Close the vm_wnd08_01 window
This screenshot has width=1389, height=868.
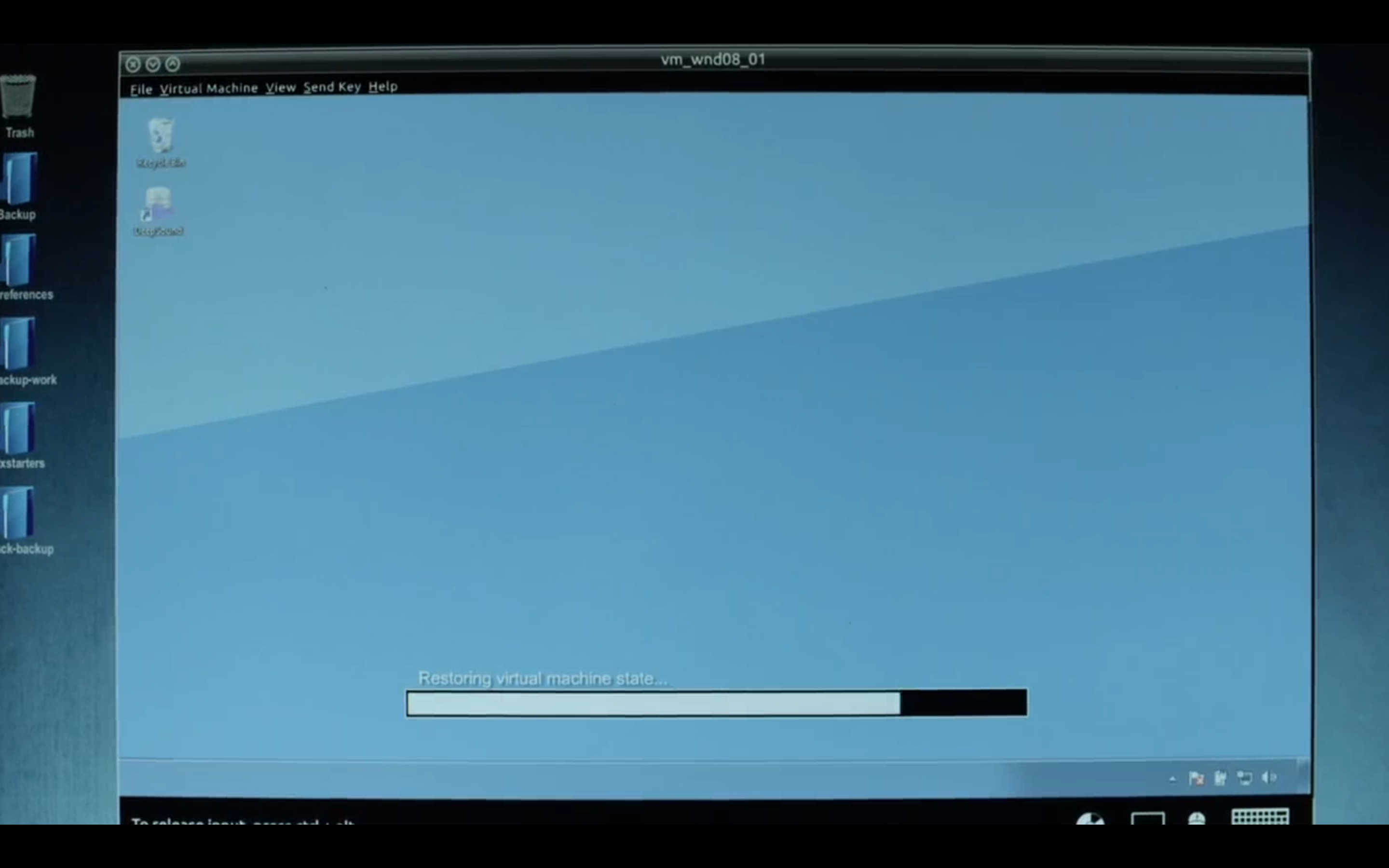coord(133,64)
